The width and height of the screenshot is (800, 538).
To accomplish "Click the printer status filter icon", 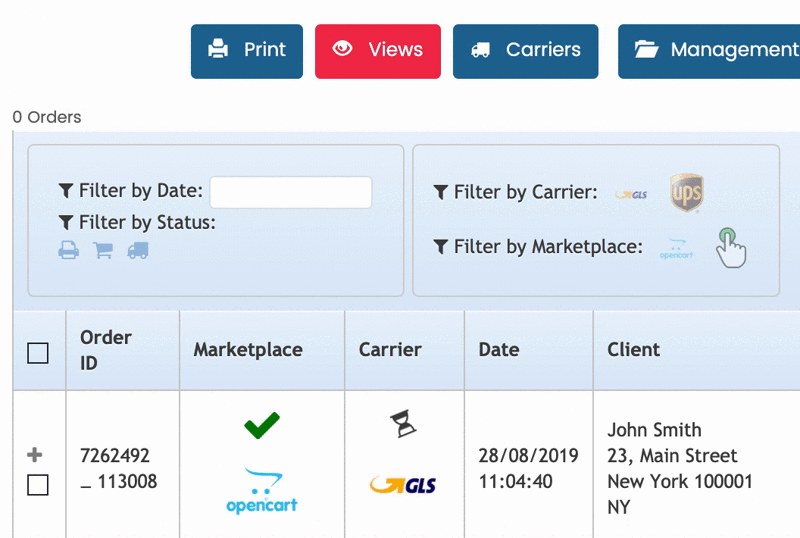I will 68,250.
